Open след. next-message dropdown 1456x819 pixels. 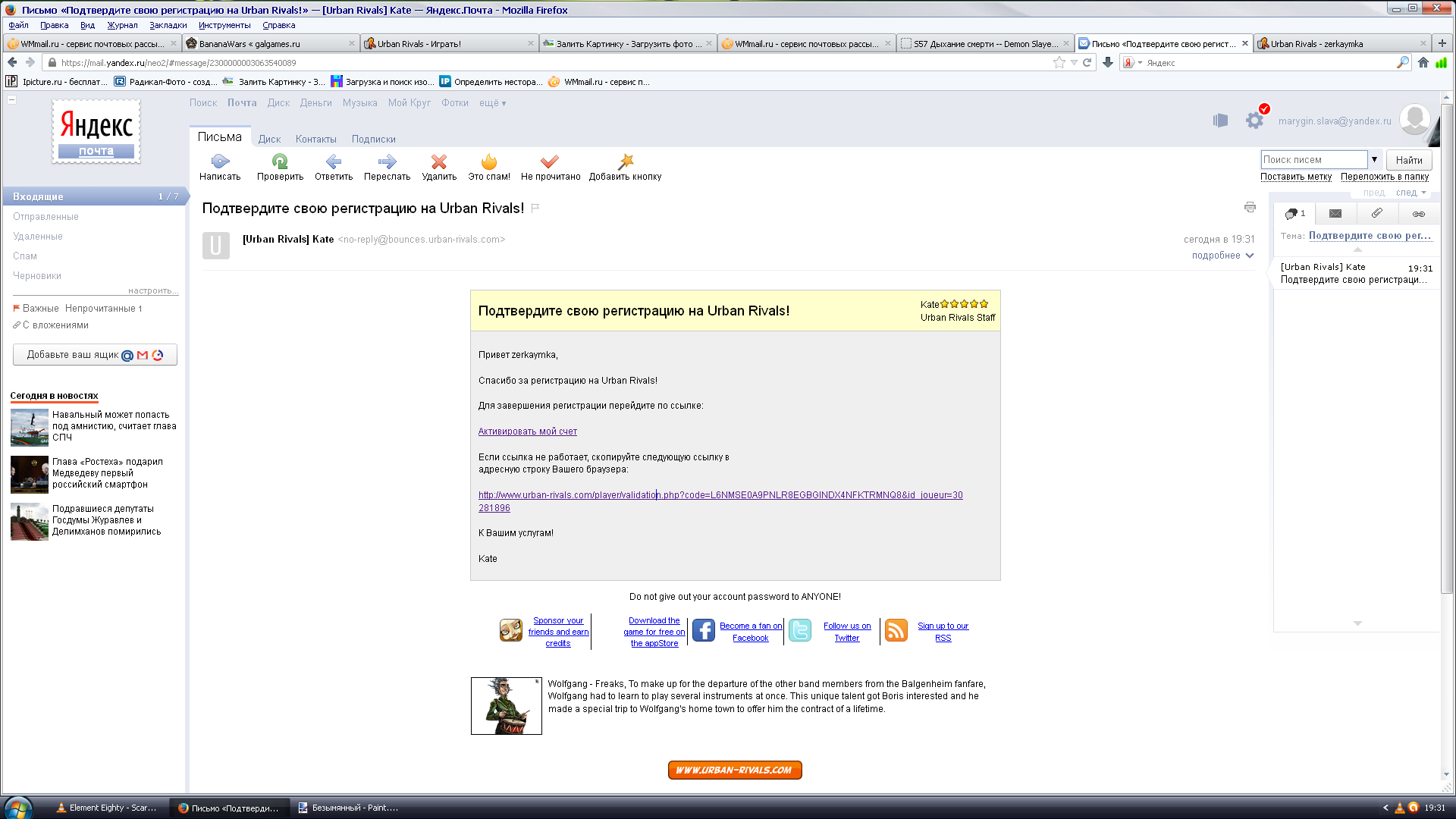(1410, 193)
